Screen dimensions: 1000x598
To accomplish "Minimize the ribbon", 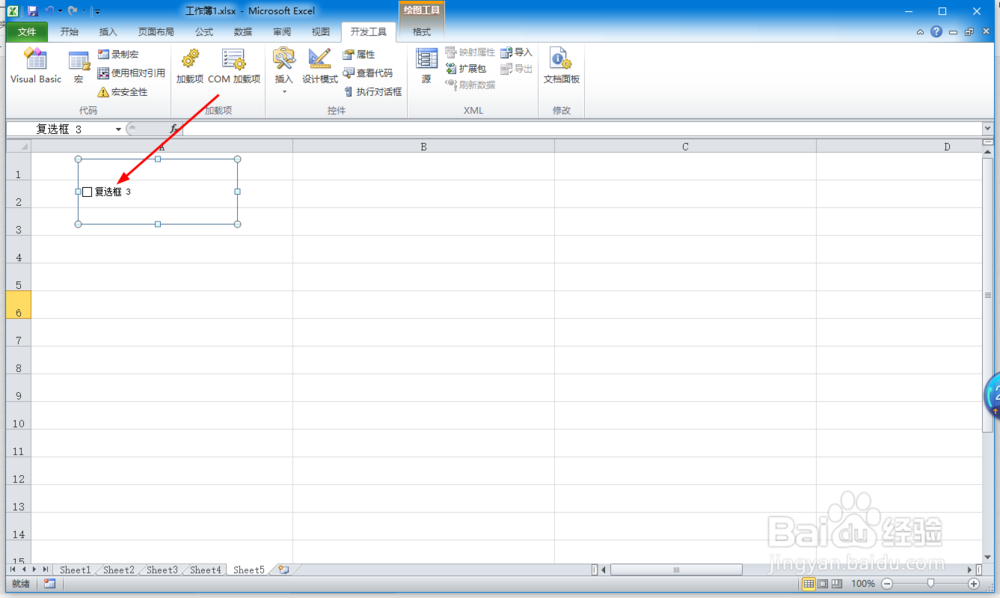I will [920, 32].
